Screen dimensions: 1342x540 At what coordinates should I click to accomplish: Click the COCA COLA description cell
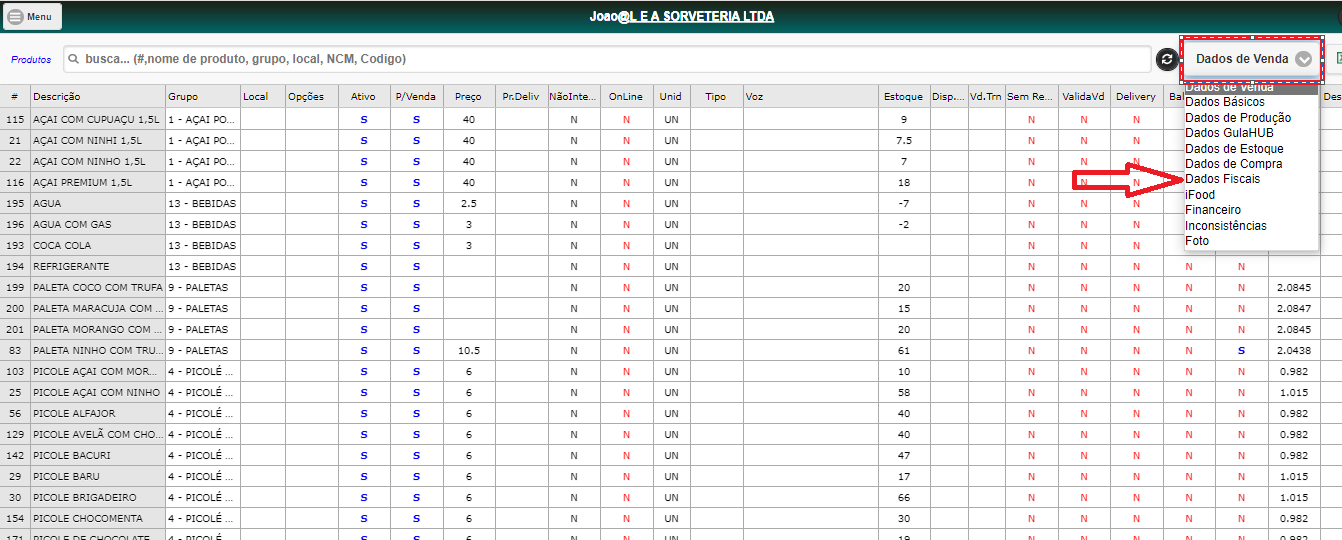tap(97, 246)
